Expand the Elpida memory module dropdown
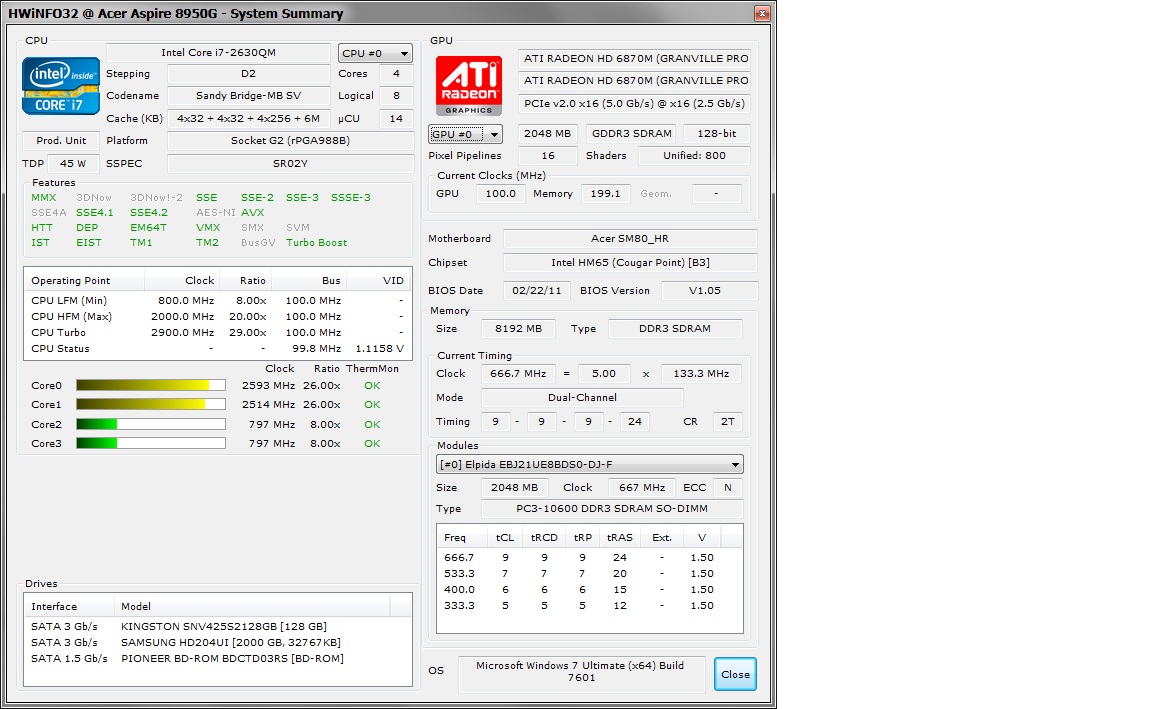 pos(589,464)
